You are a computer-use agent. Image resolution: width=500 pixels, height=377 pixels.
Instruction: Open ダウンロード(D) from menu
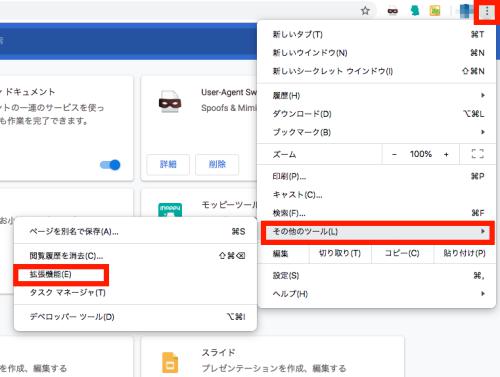[x=377, y=114]
